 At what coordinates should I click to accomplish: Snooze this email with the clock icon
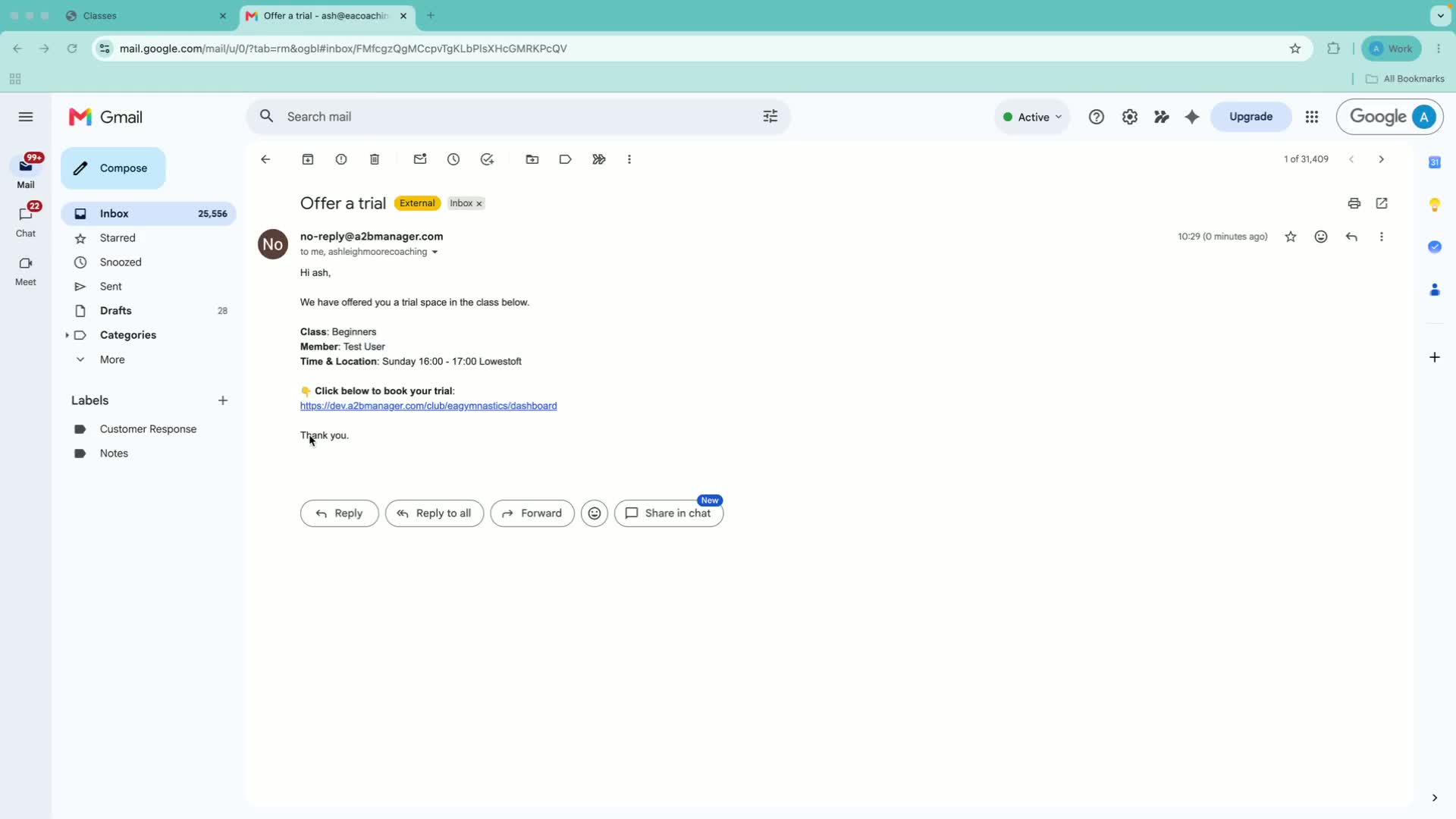pyautogui.click(x=453, y=159)
